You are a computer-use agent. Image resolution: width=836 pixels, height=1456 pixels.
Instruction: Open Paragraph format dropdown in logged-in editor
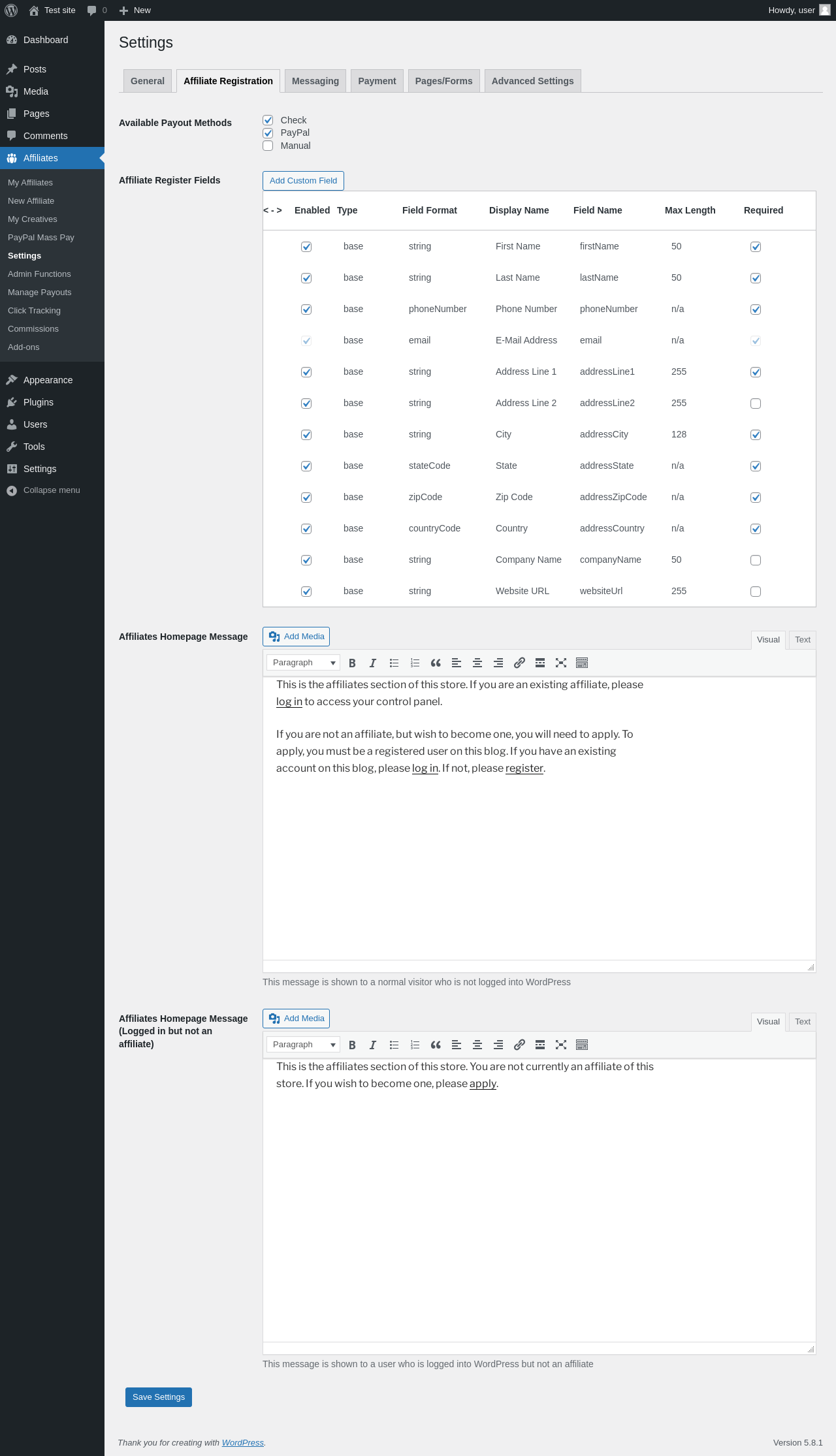click(x=303, y=1045)
